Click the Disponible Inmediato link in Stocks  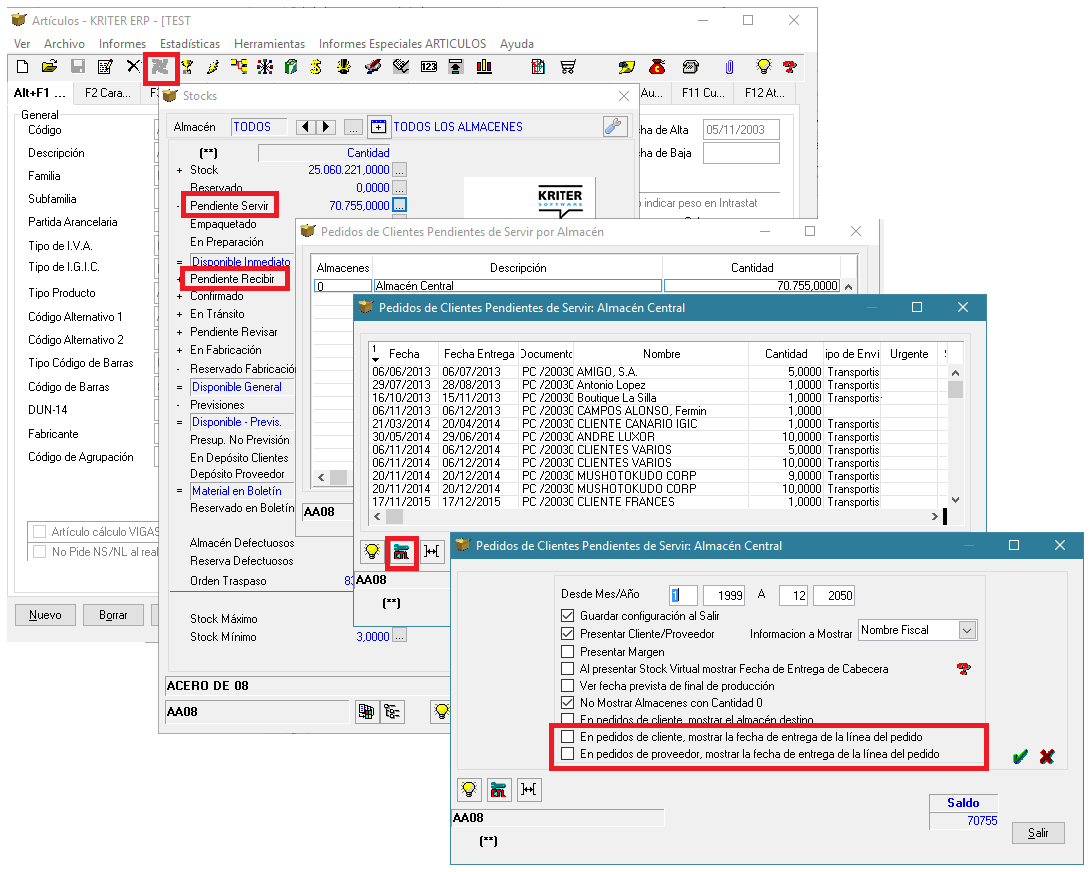241,262
